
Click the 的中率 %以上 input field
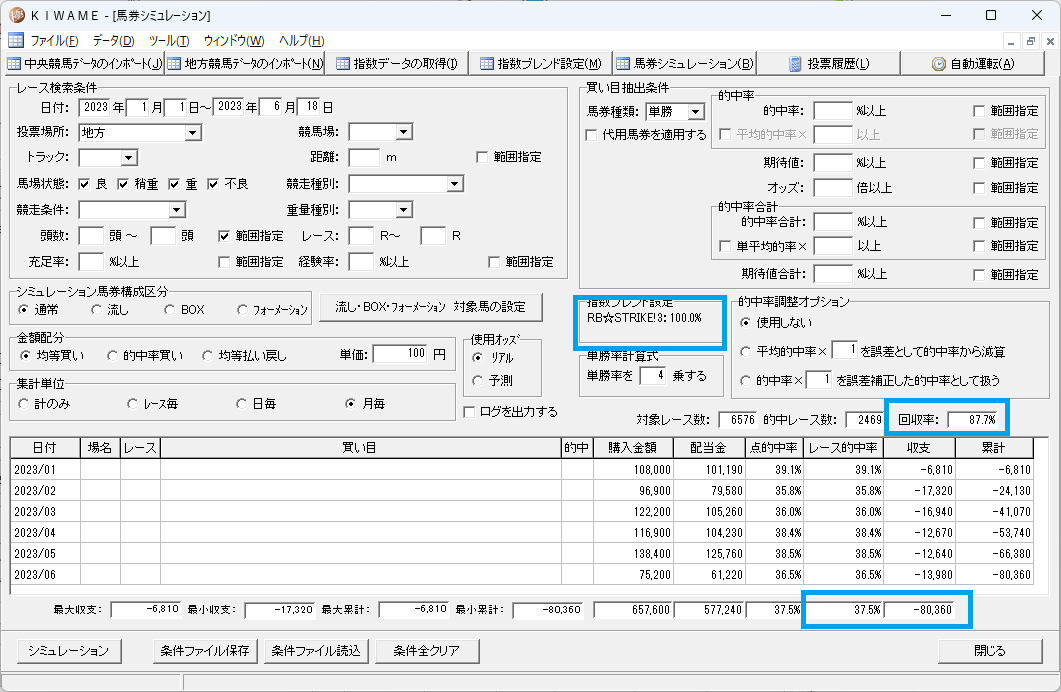coord(832,111)
